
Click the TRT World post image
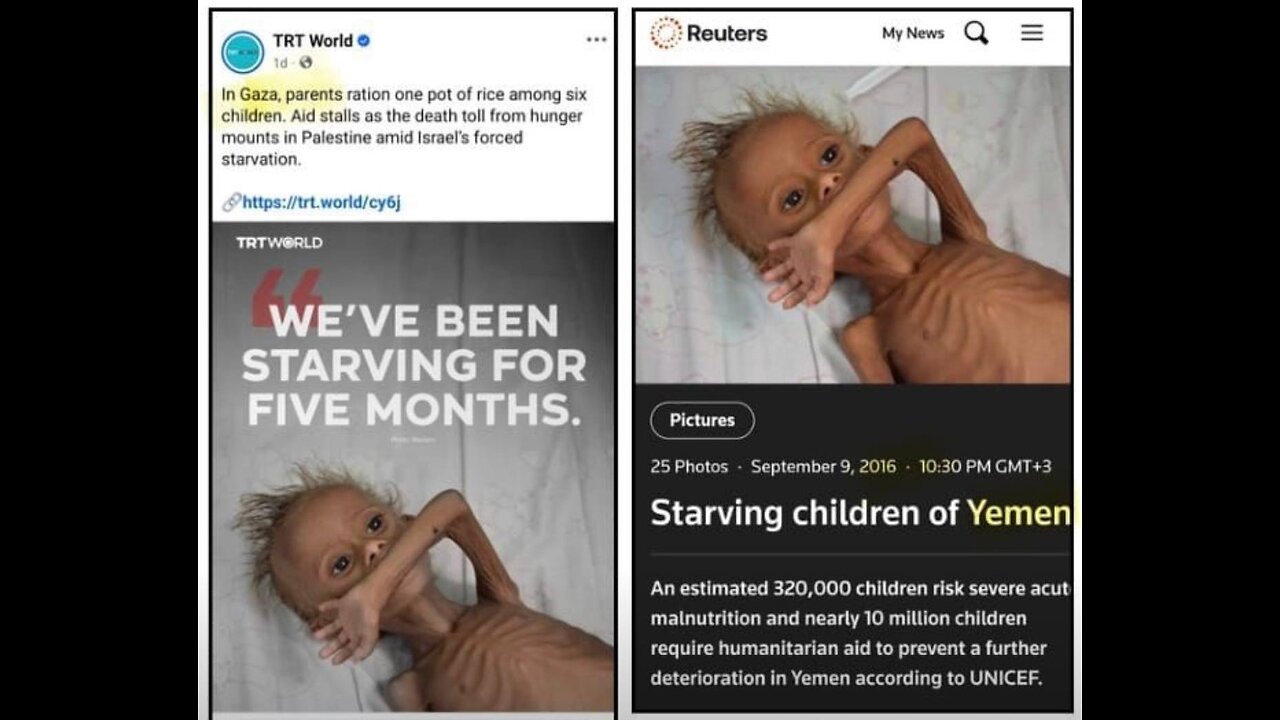(x=413, y=466)
